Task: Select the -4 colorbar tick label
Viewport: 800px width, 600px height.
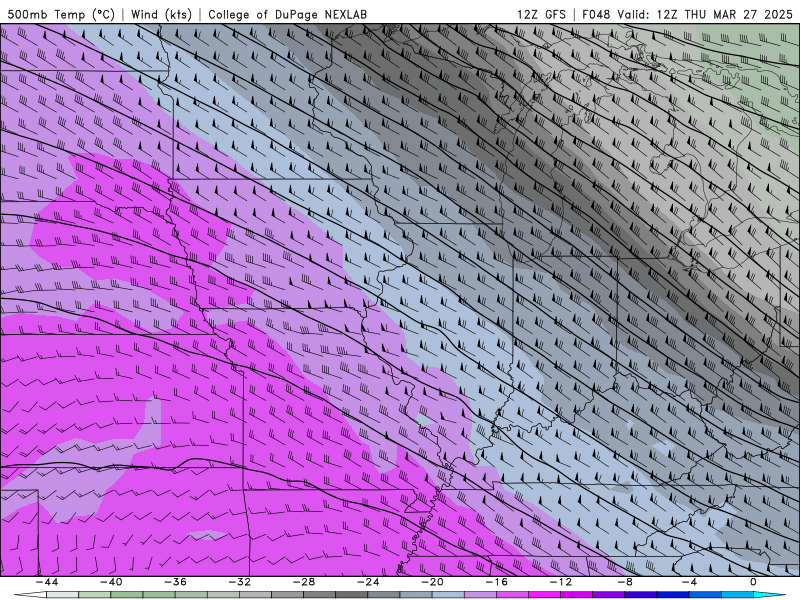Action: click(x=689, y=582)
